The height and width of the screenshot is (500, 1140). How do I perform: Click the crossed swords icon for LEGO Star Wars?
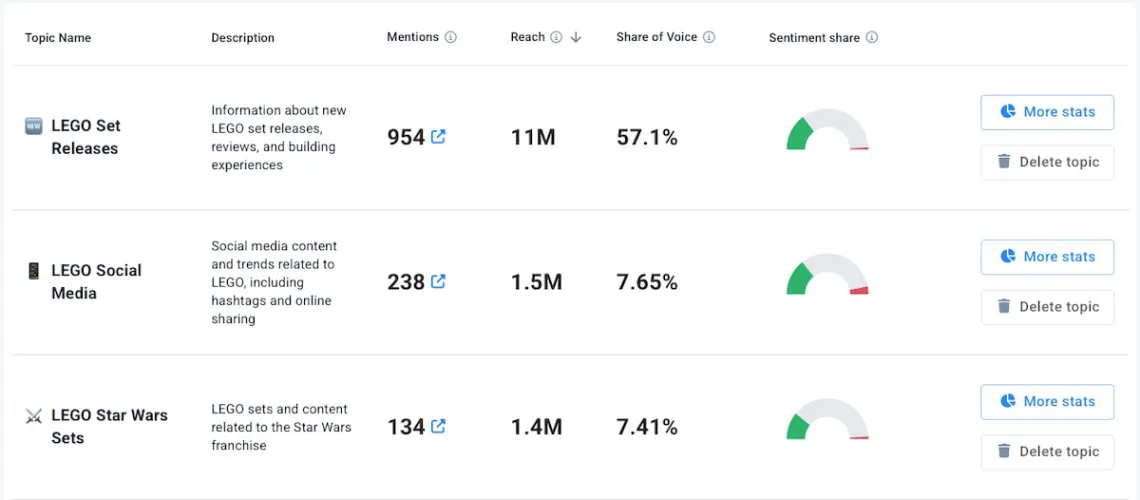pos(33,416)
